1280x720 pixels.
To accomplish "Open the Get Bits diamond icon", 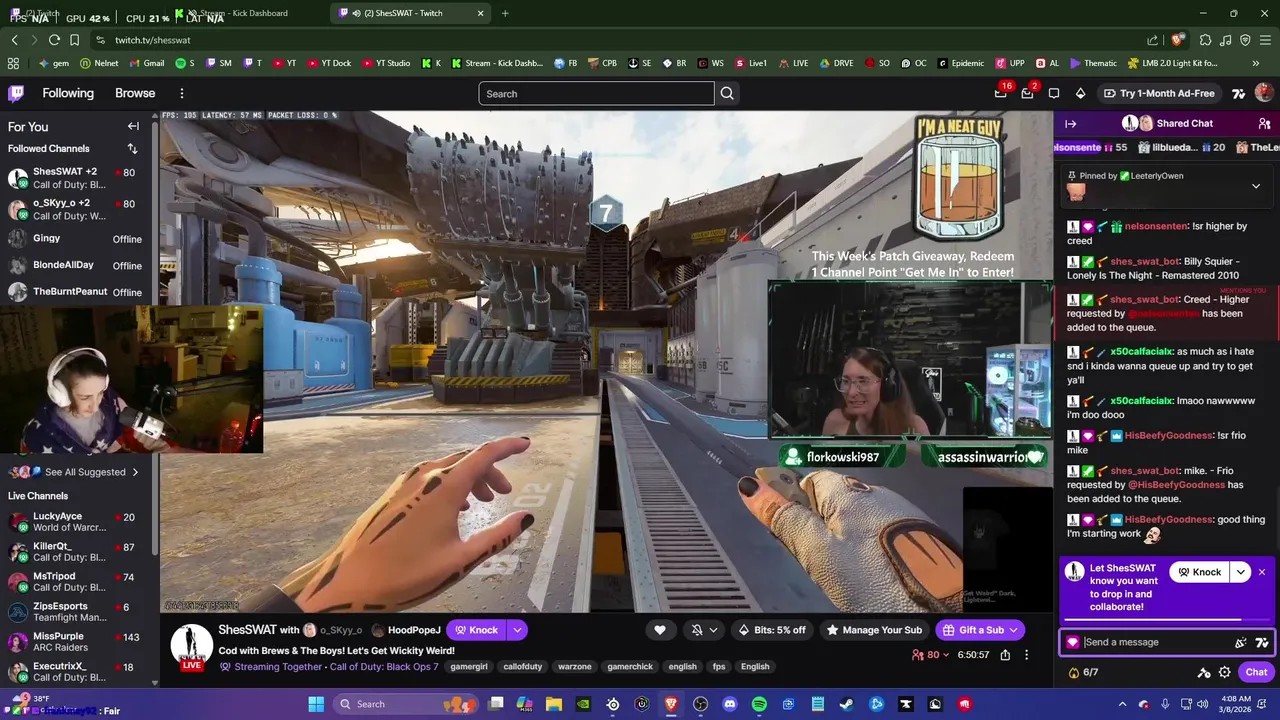I will coord(1080,93).
